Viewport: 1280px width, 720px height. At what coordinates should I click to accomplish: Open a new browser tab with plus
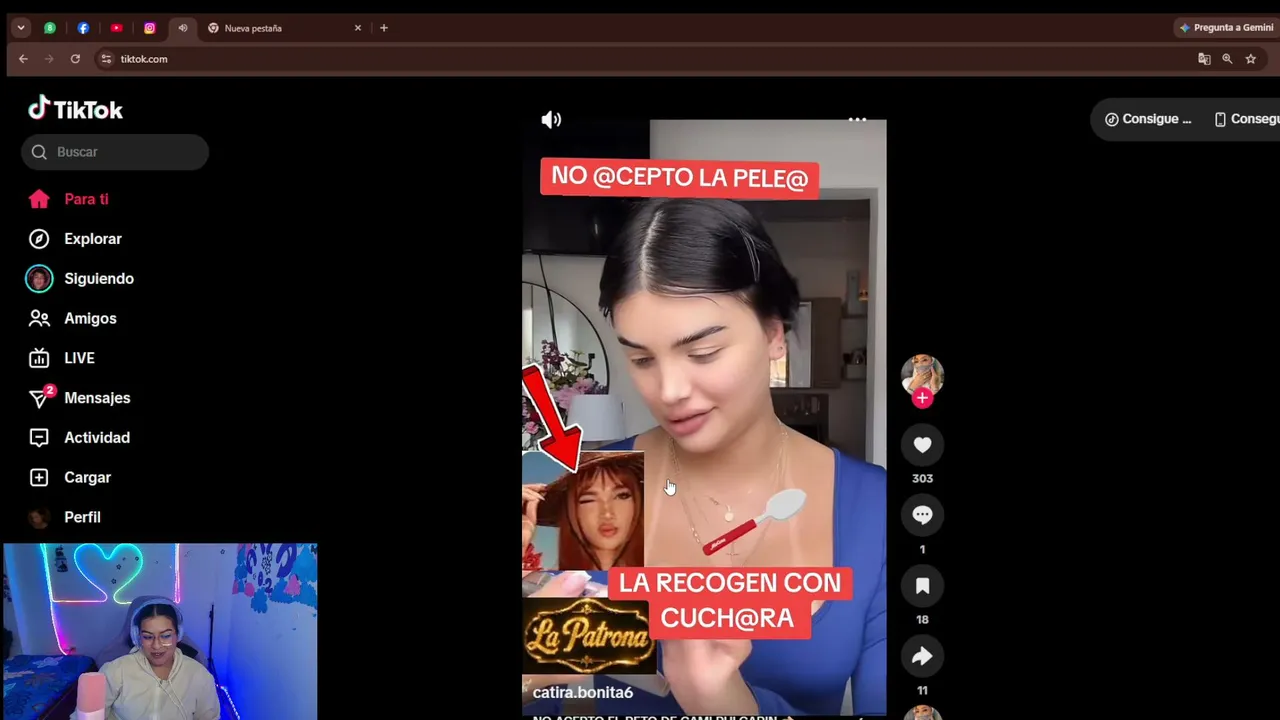384,28
